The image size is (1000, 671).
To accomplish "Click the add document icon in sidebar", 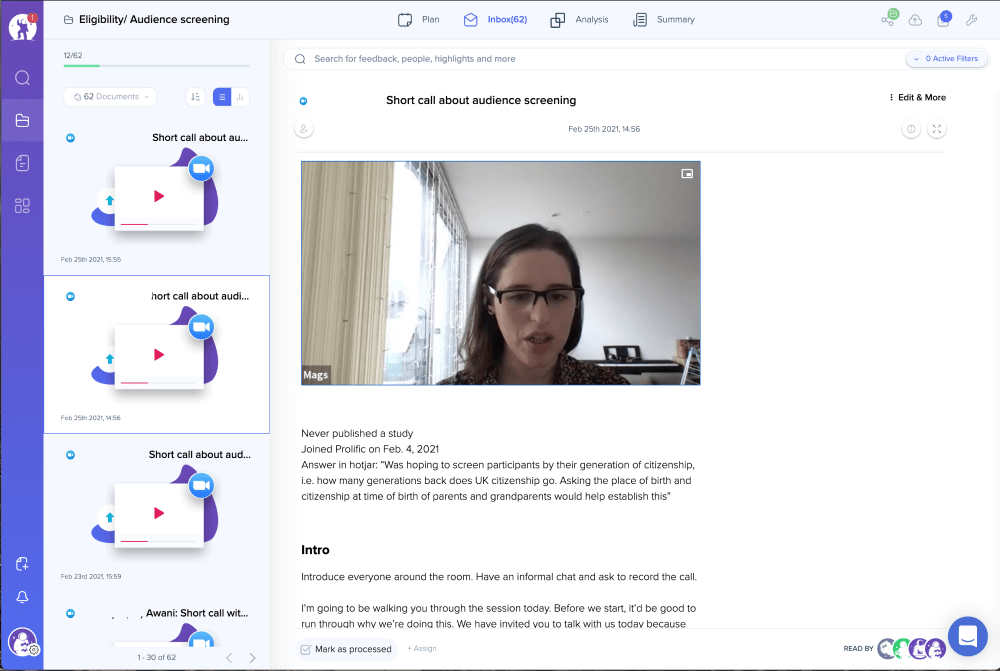I will tap(22, 564).
